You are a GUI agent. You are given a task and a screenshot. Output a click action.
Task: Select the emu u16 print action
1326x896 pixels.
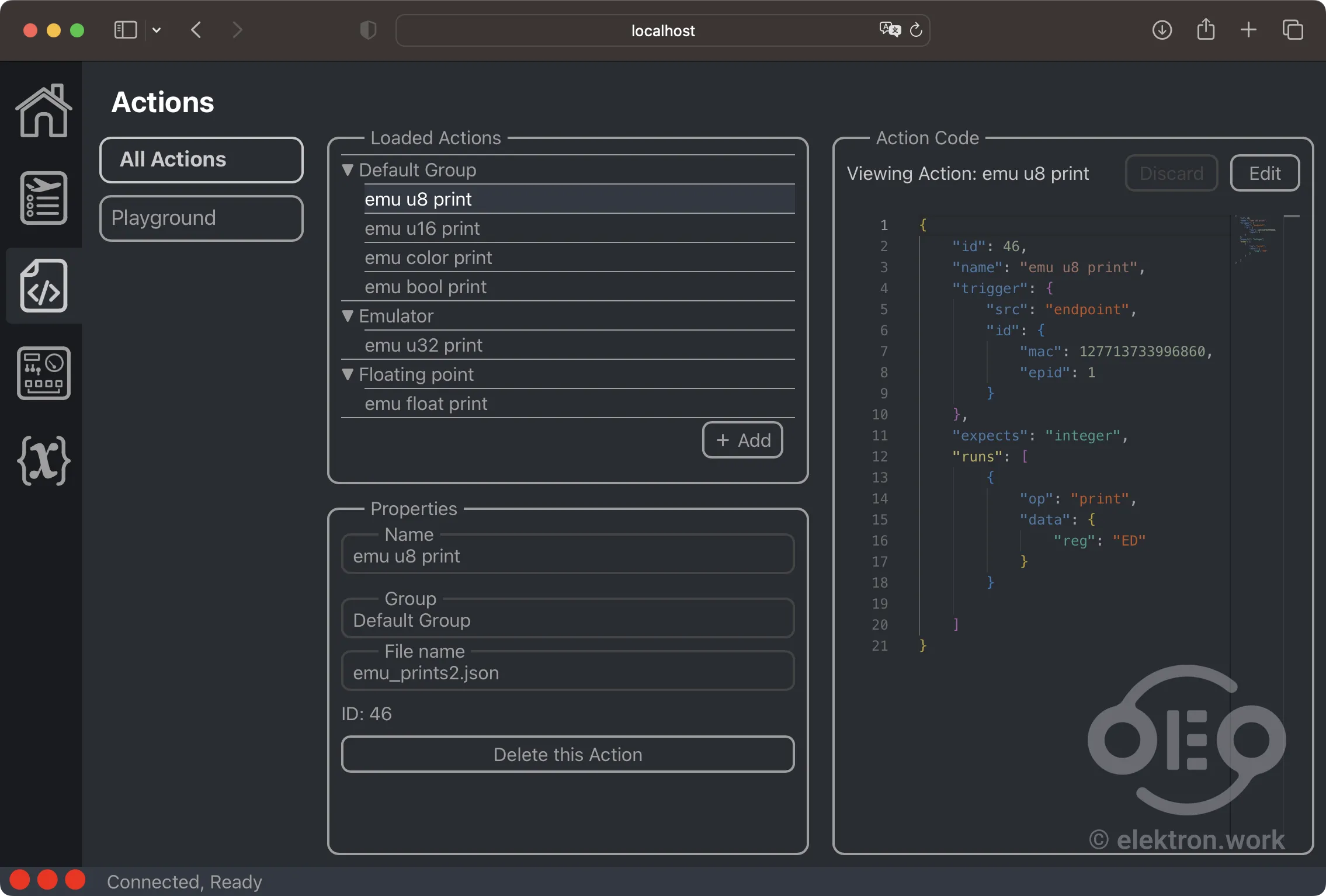click(x=579, y=228)
